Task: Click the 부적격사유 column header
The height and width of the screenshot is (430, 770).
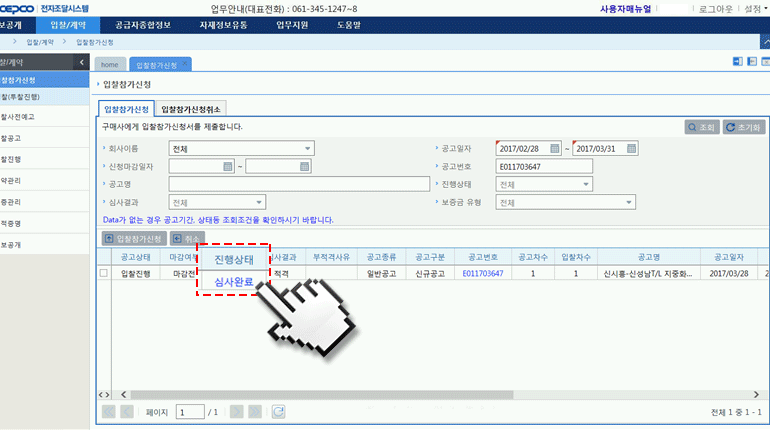Action: click(x=331, y=257)
